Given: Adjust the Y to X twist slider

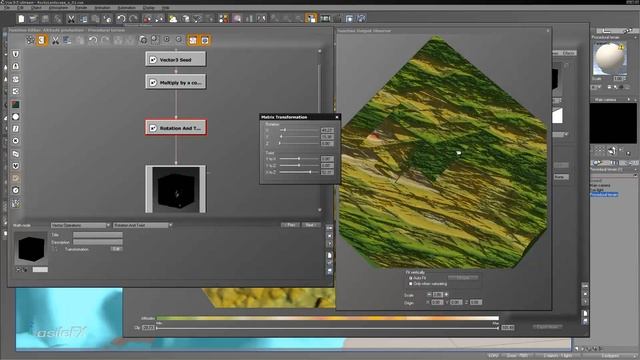Looking at the screenshot, I should pyautogui.click(x=299, y=158).
